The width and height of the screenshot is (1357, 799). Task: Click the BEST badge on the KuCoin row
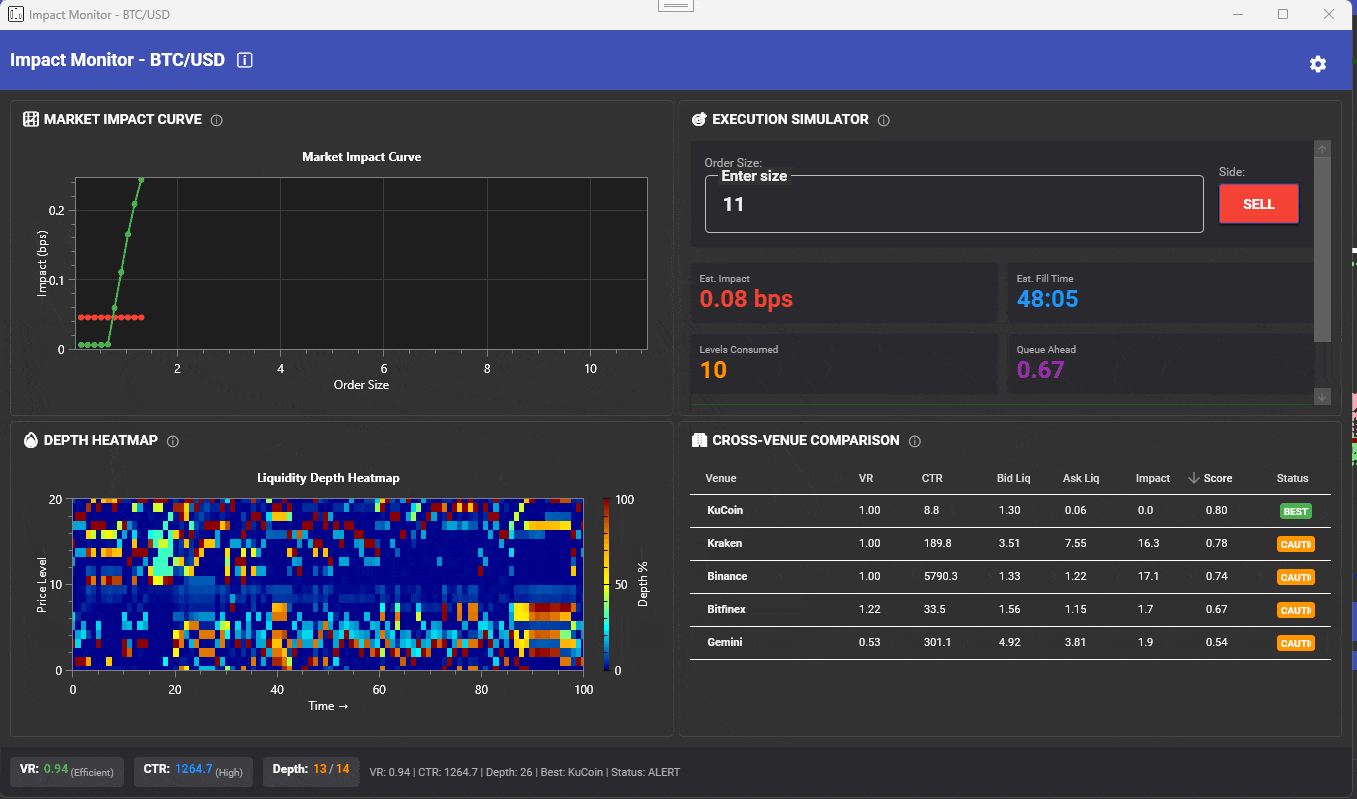pos(1295,511)
